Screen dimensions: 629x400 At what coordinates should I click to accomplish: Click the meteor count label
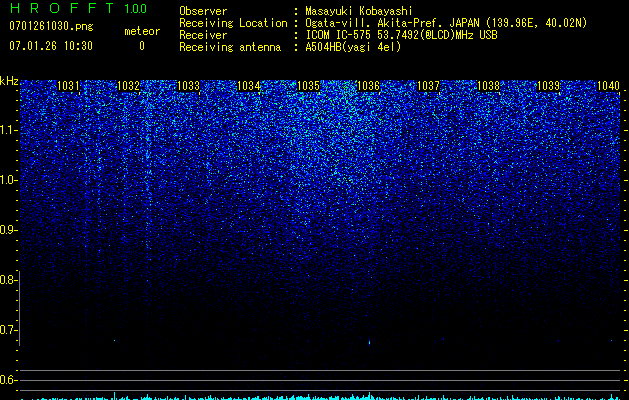142,31
